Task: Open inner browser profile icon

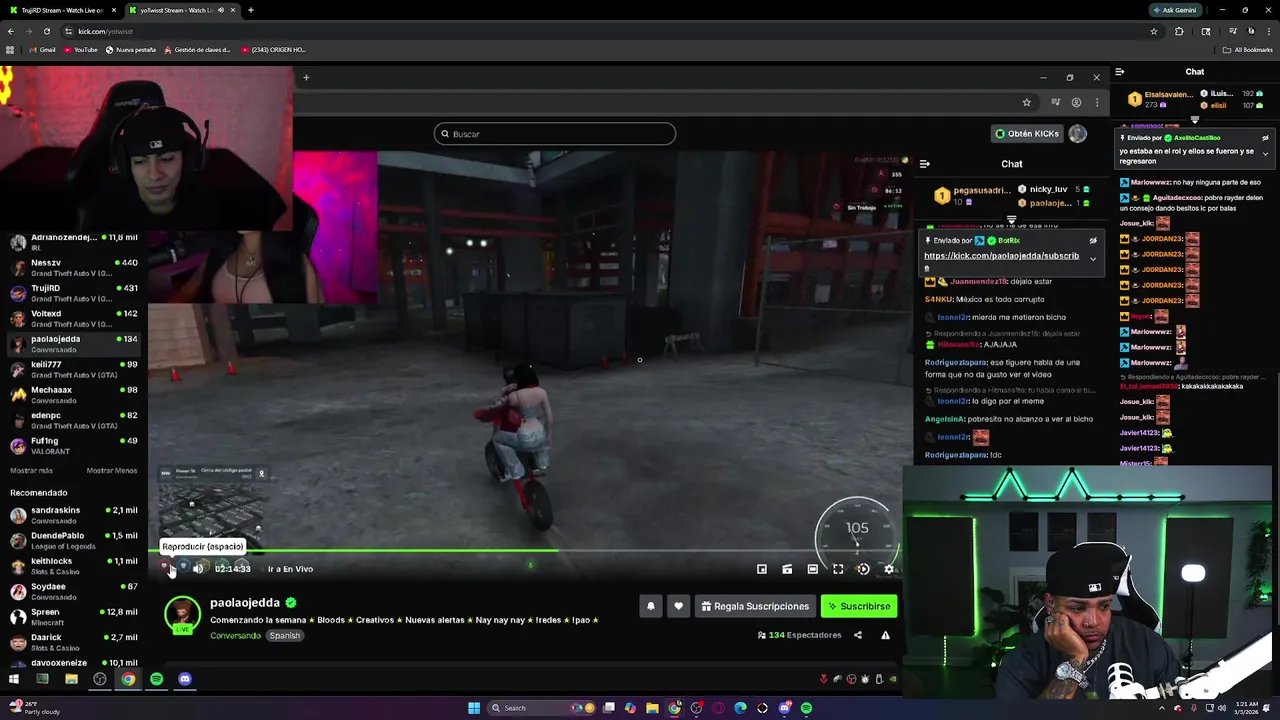Action: (x=1076, y=102)
